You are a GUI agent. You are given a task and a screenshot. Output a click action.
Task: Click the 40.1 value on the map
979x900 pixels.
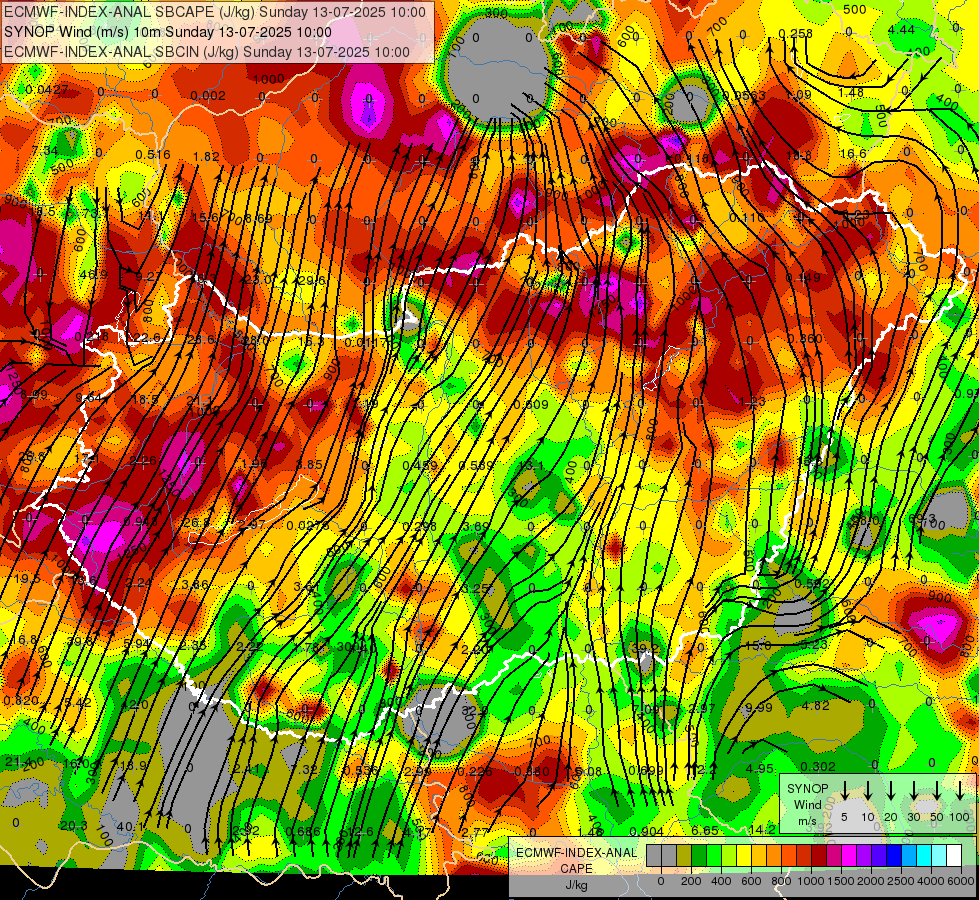129,827
